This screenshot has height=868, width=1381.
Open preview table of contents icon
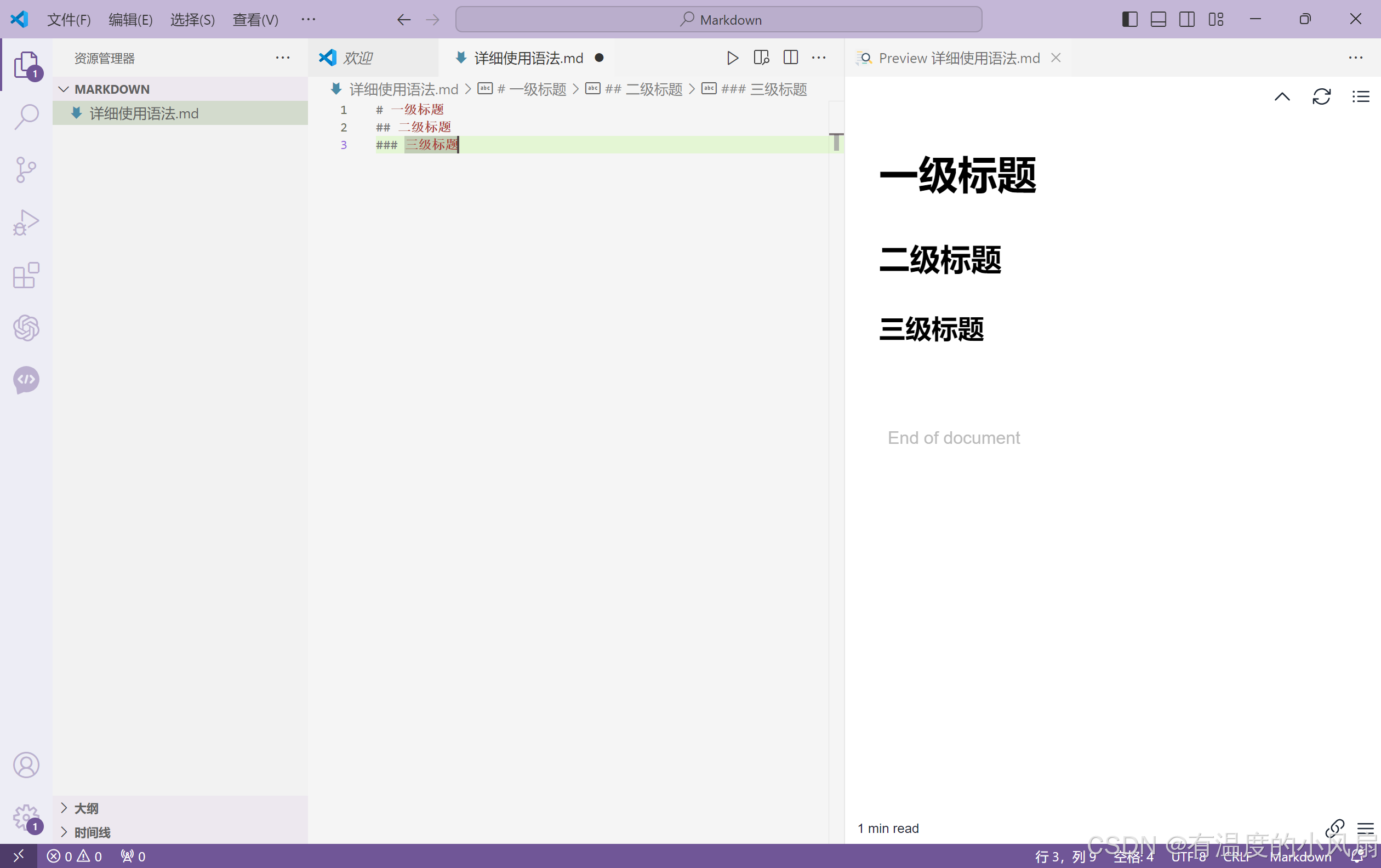tap(1360, 96)
